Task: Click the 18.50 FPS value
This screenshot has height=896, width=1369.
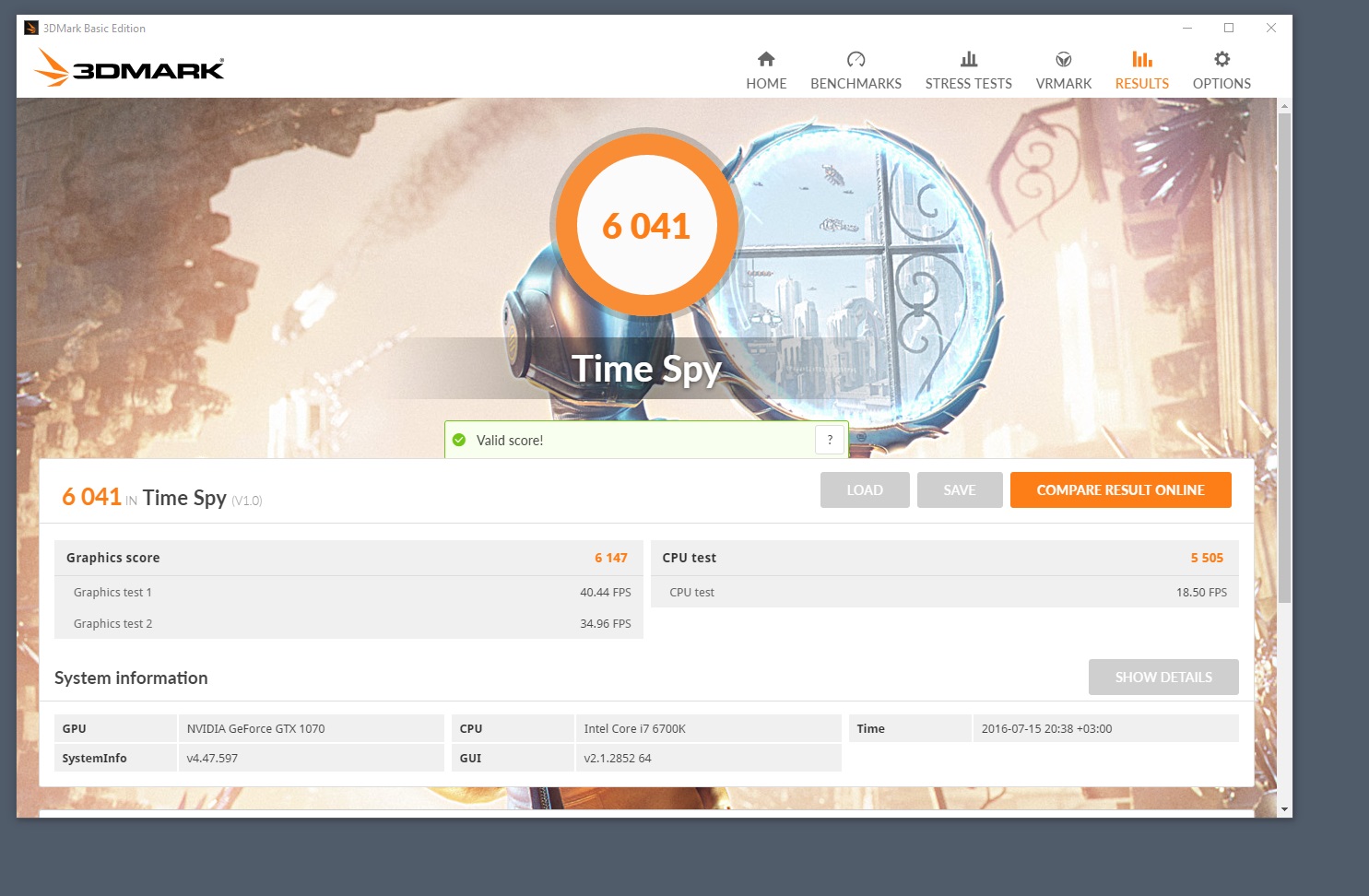Action: pos(1201,593)
